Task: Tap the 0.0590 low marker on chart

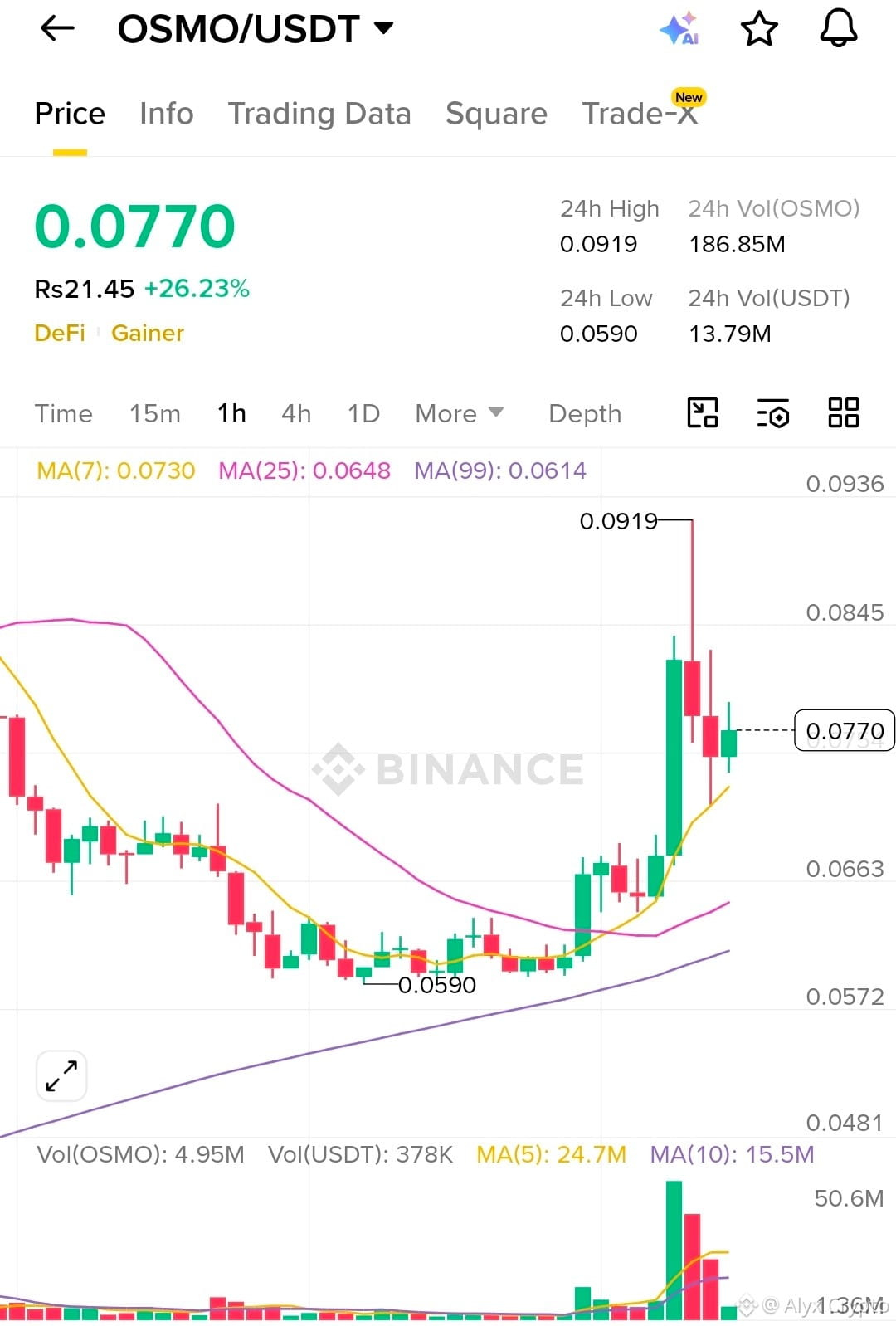Action: (437, 985)
